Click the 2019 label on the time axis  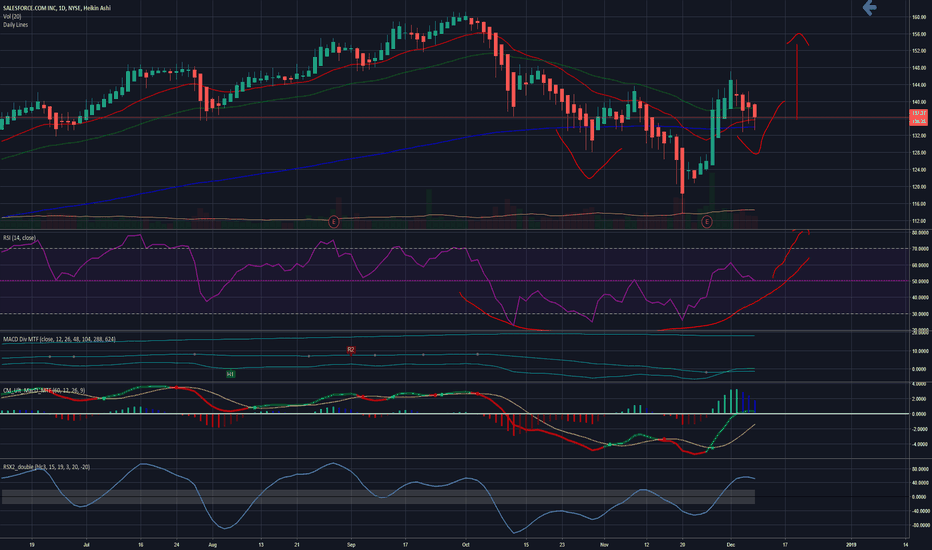pos(851,545)
